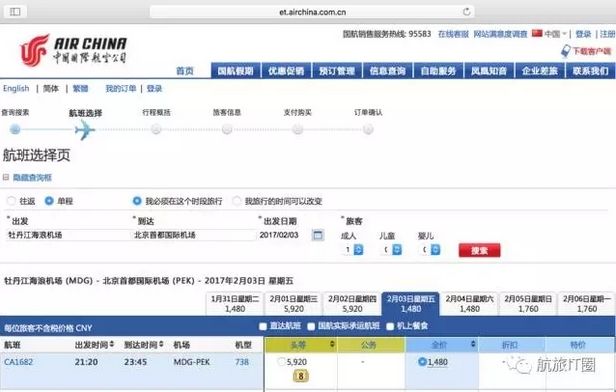Switch to 简体 language link

(x=51, y=88)
